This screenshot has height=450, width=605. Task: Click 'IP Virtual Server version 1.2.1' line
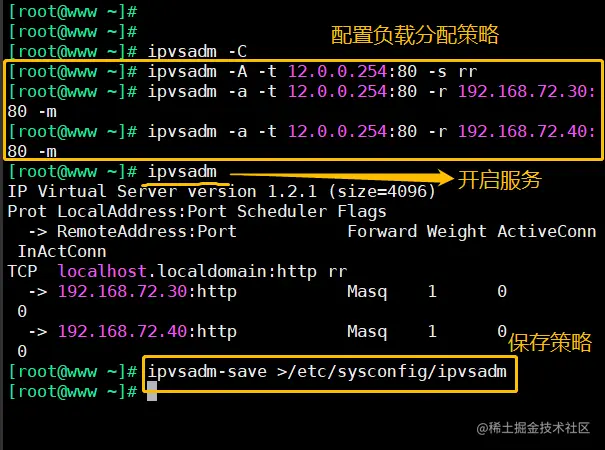pos(162,191)
